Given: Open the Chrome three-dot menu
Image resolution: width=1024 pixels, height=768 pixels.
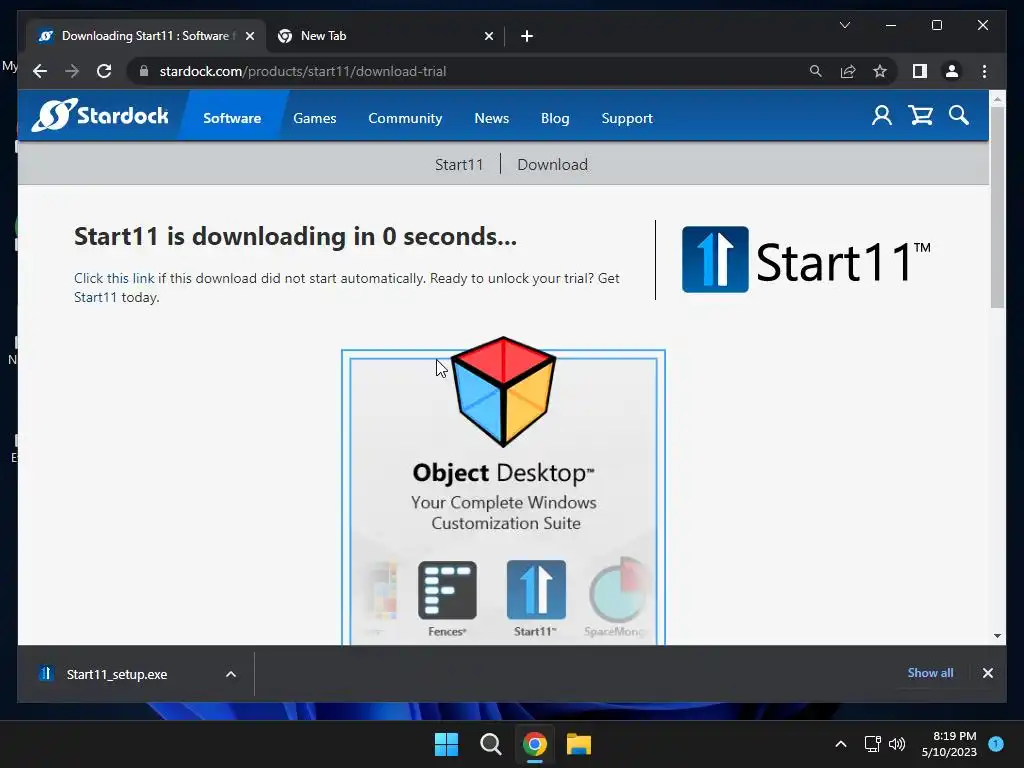Looking at the screenshot, I should 984,71.
